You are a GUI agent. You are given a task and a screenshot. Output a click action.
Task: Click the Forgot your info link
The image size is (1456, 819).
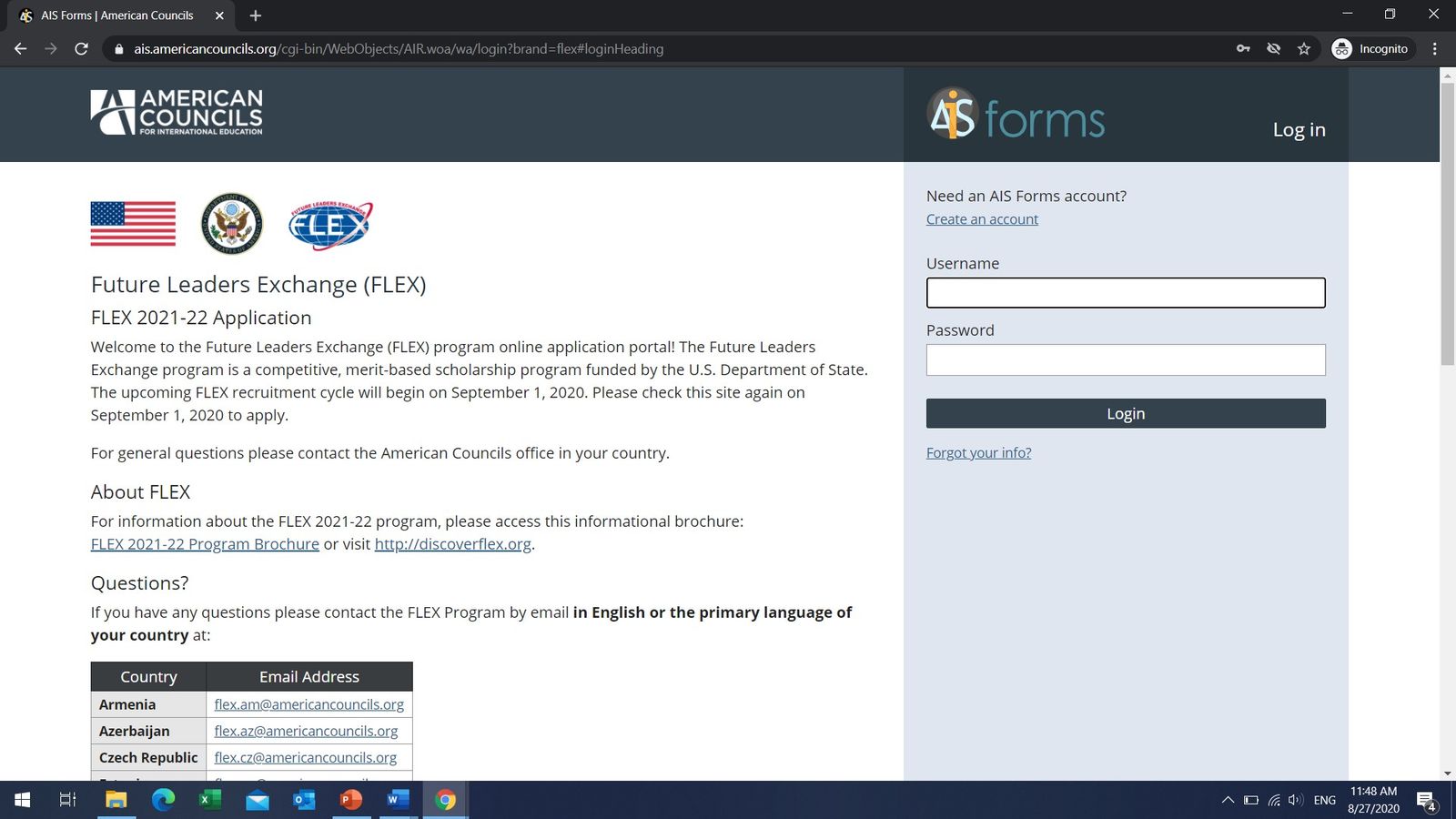pos(978,453)
